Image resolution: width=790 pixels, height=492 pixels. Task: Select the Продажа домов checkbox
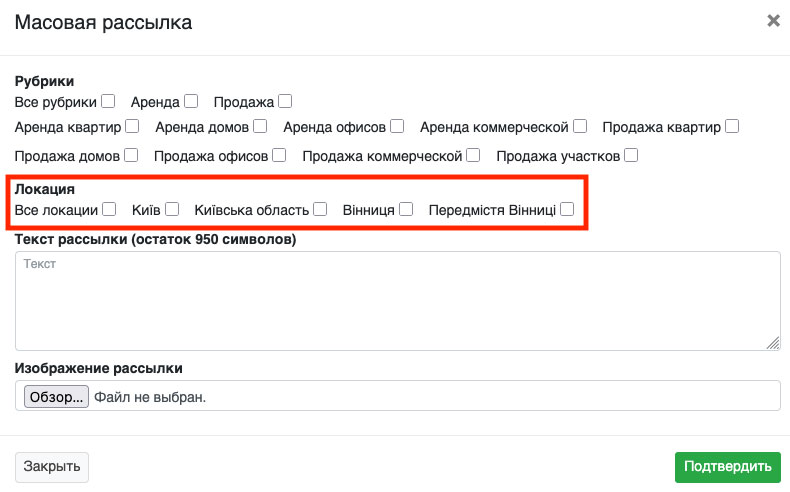pyautogui.click(x=131, y=155)
